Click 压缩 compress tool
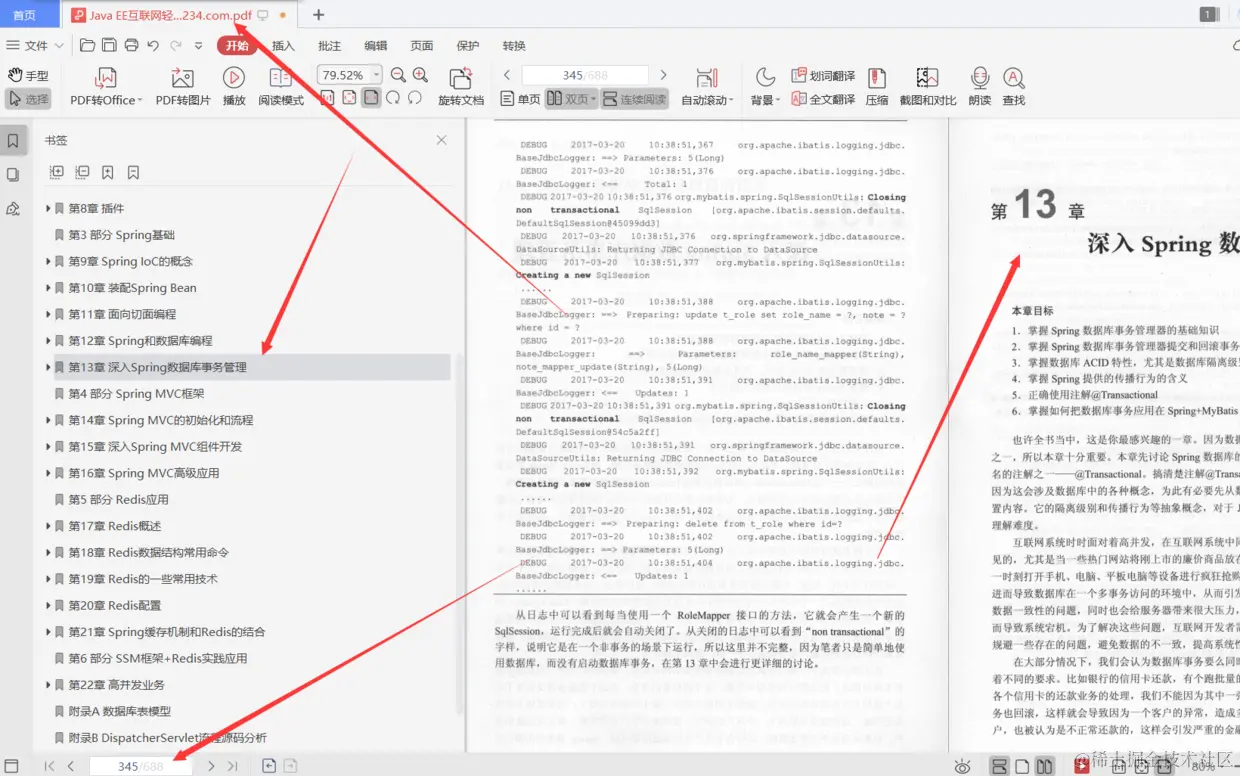Viewport: 1240px width, 776px height. (877, 87)
